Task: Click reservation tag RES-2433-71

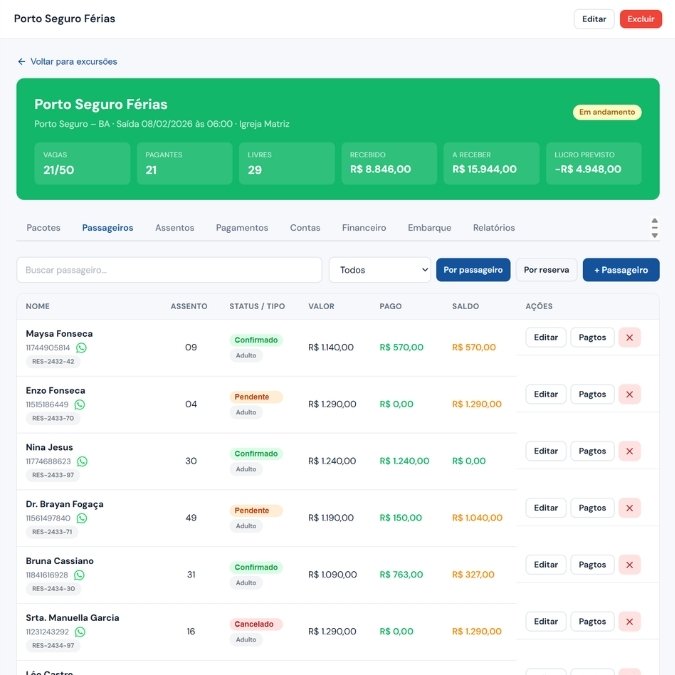Action: point(52,532)
